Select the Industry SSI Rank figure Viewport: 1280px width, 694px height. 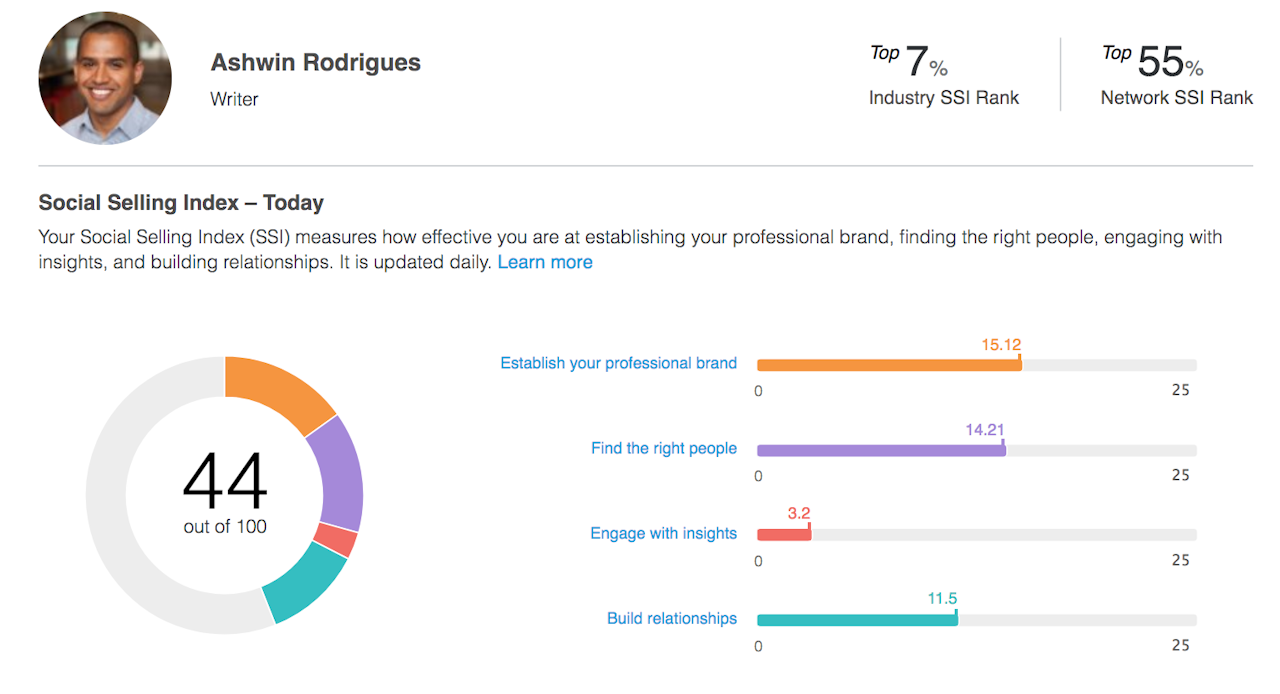point(944,98)
